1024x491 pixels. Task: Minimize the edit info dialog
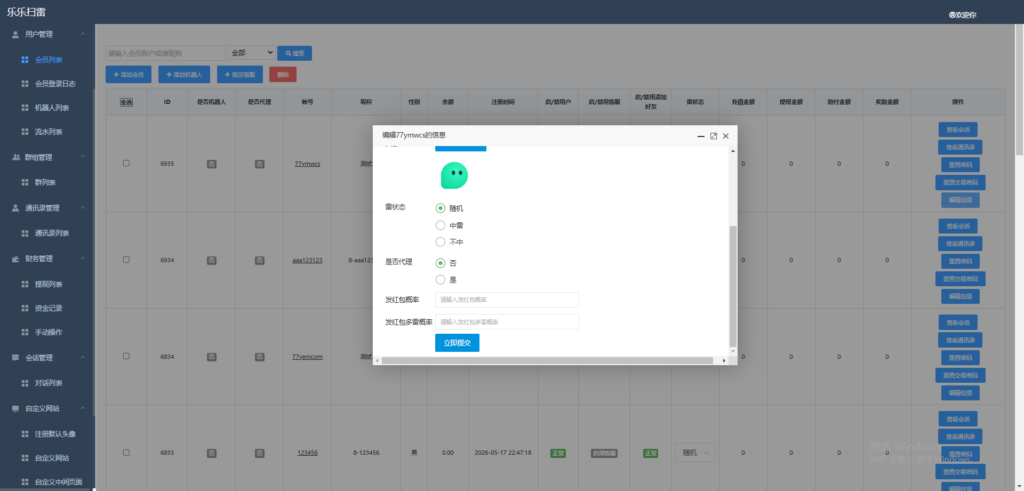coord(701,136)
